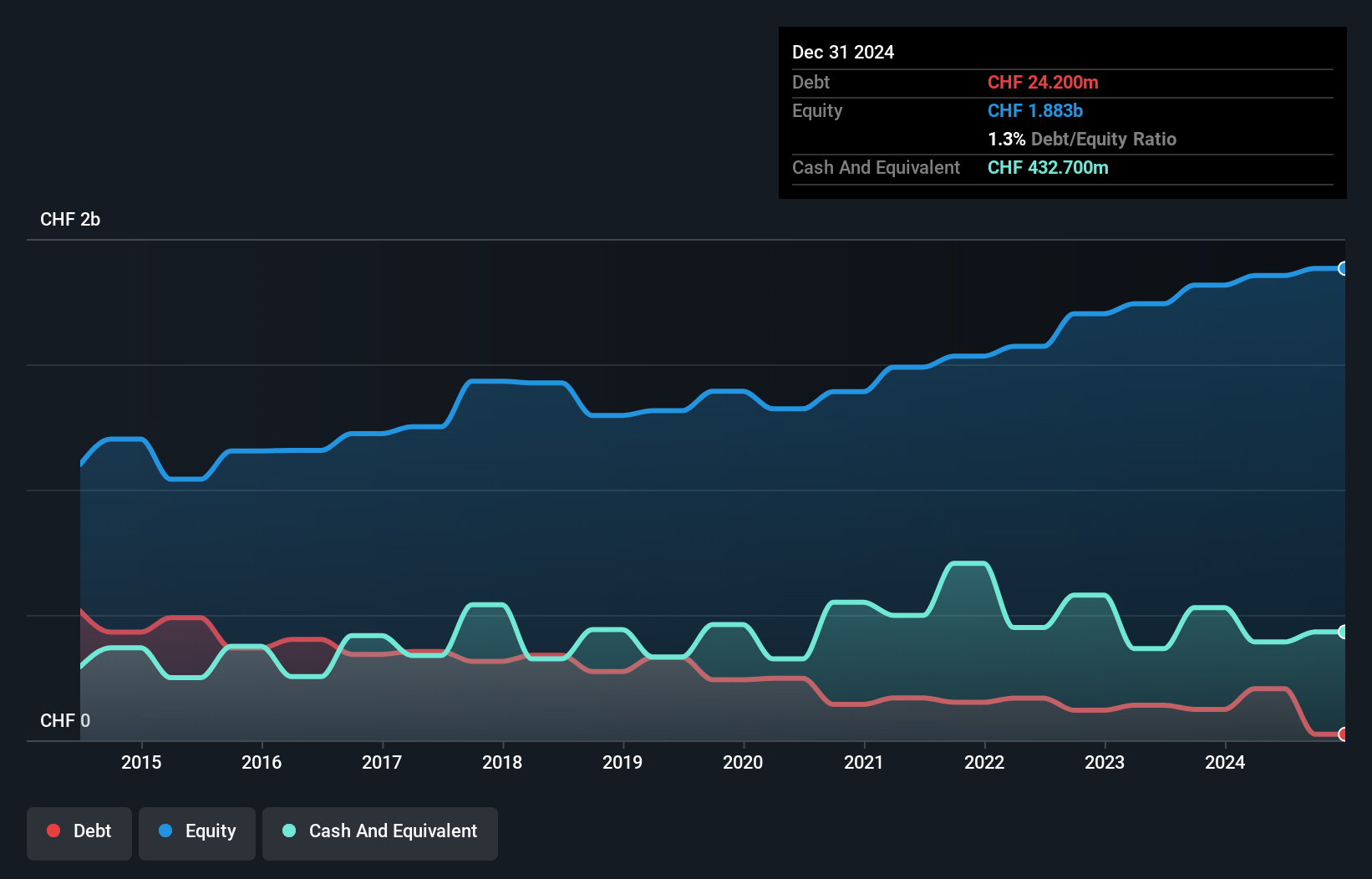
Task: Click the tooltip Equity row label
Action: point(817,111)
